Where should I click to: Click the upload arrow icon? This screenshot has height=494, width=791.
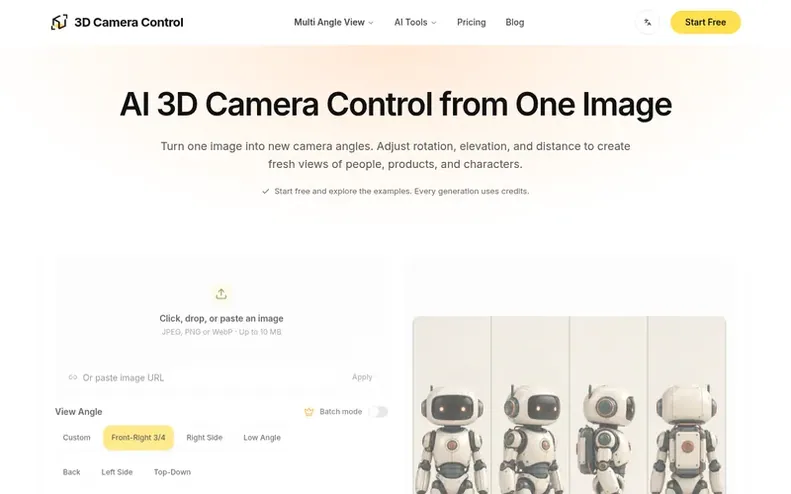[221, 294]
